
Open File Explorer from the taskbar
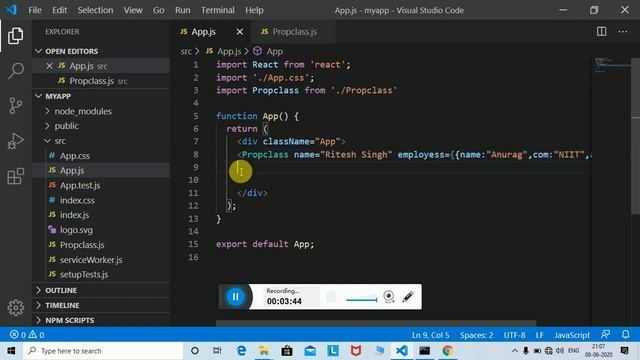(264, 351)
